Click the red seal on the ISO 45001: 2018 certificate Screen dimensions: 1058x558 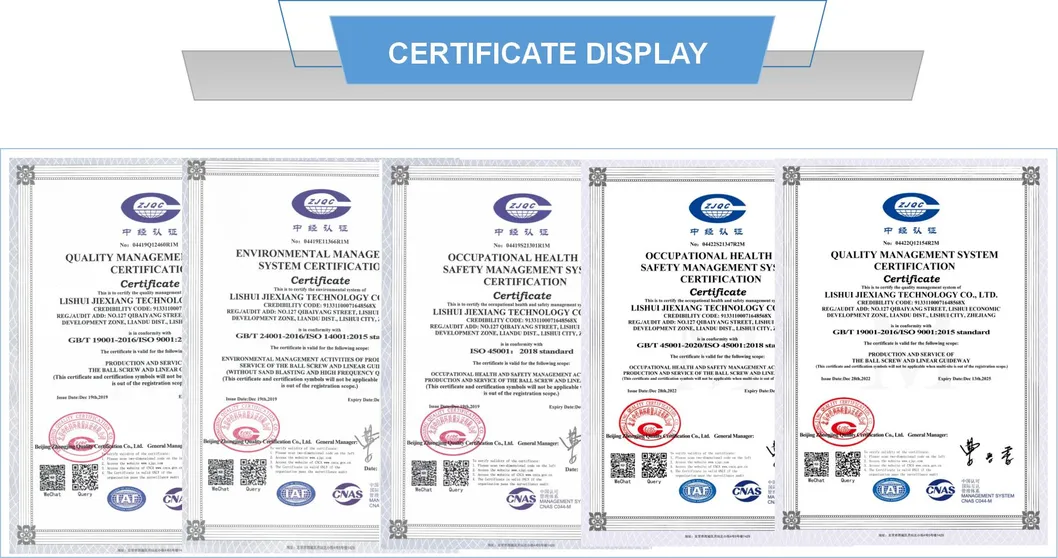coord(453,432)
